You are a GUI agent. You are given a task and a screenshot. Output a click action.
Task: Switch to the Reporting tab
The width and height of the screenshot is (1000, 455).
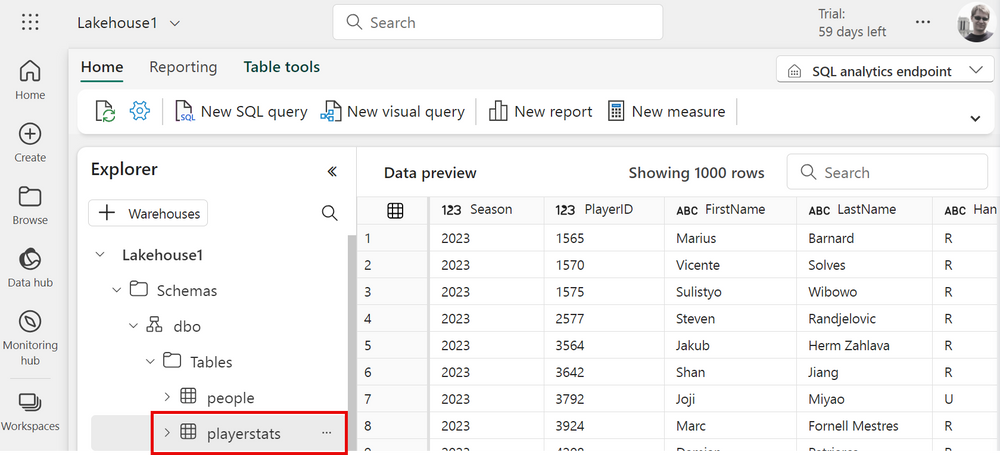point(183,67)
